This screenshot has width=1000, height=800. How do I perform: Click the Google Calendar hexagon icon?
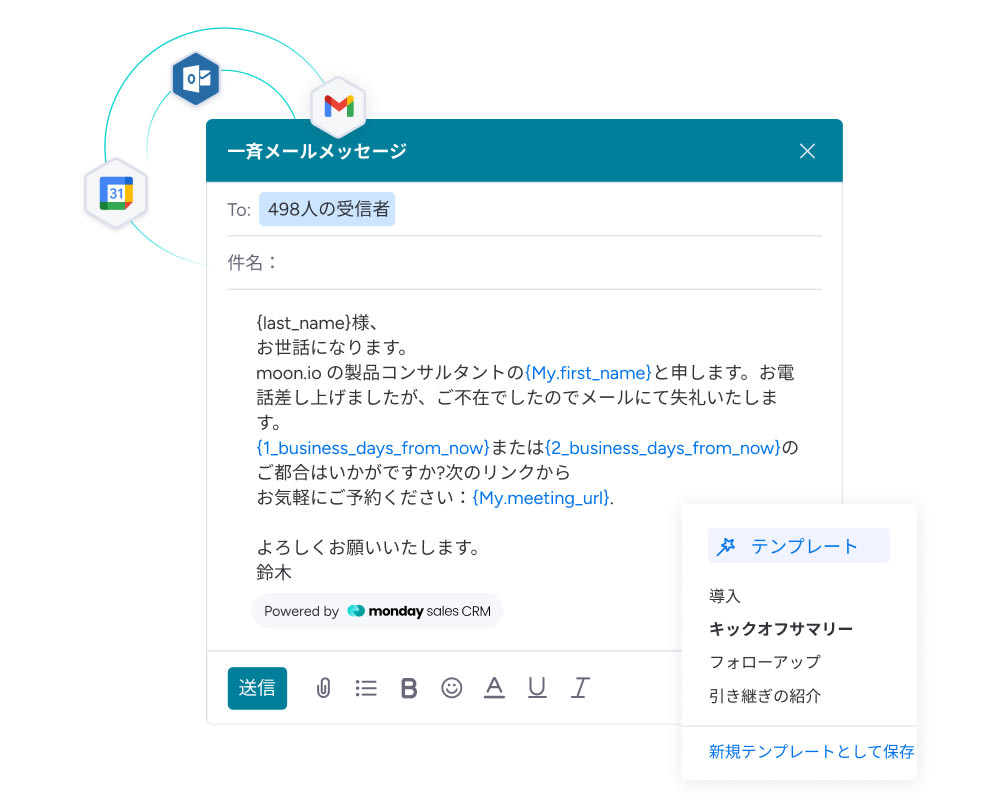[x=116, y=193]
